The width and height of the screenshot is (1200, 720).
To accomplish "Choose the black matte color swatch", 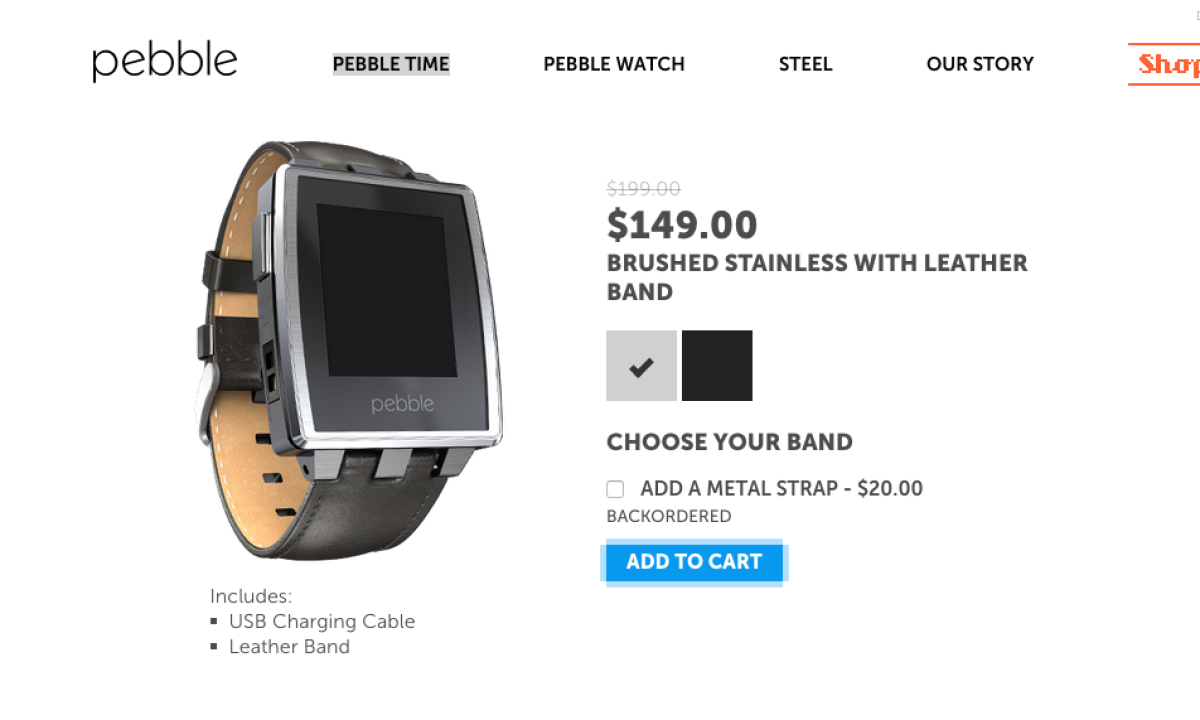I will 717,365.
